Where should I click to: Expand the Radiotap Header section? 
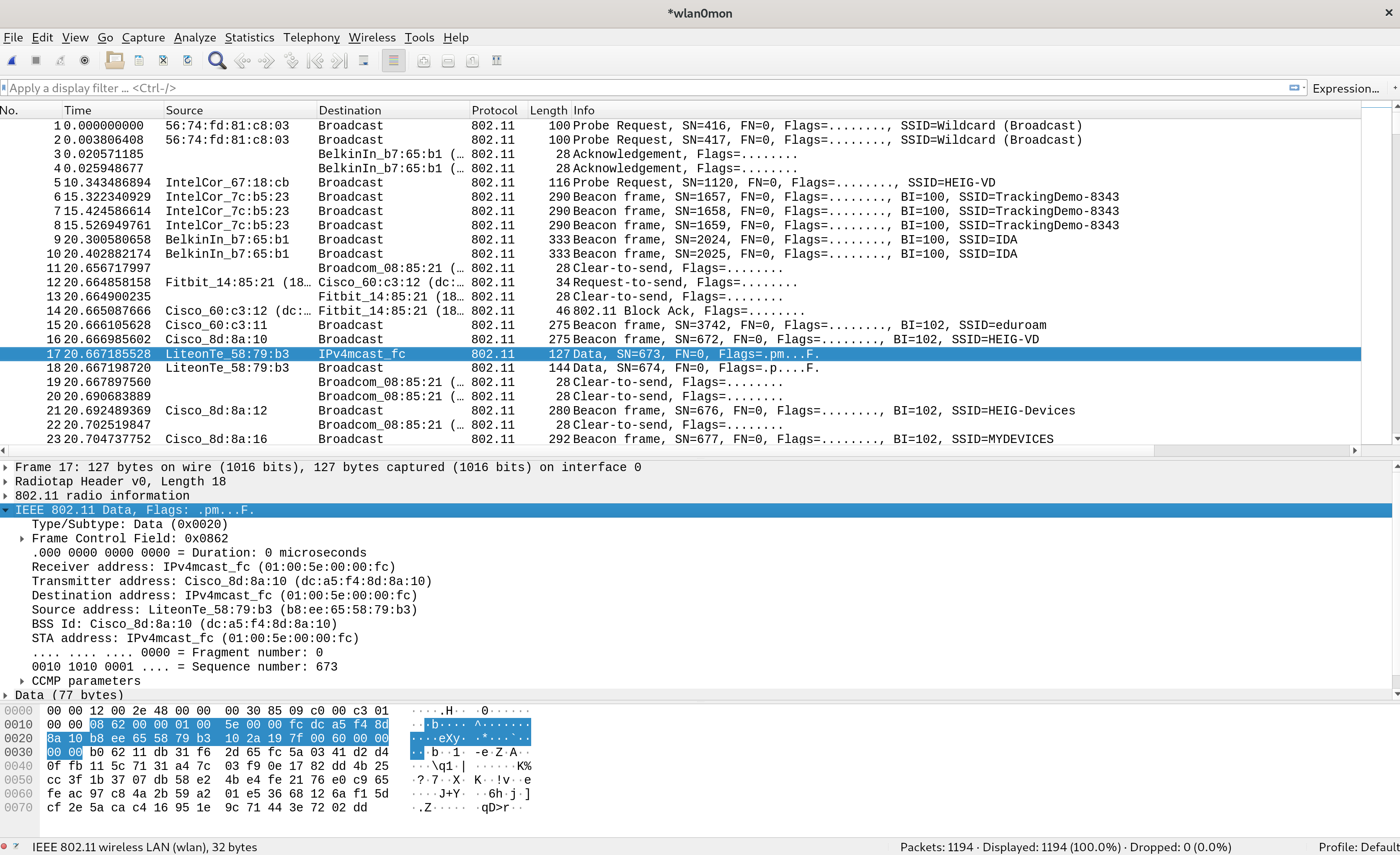coord(6,482)
